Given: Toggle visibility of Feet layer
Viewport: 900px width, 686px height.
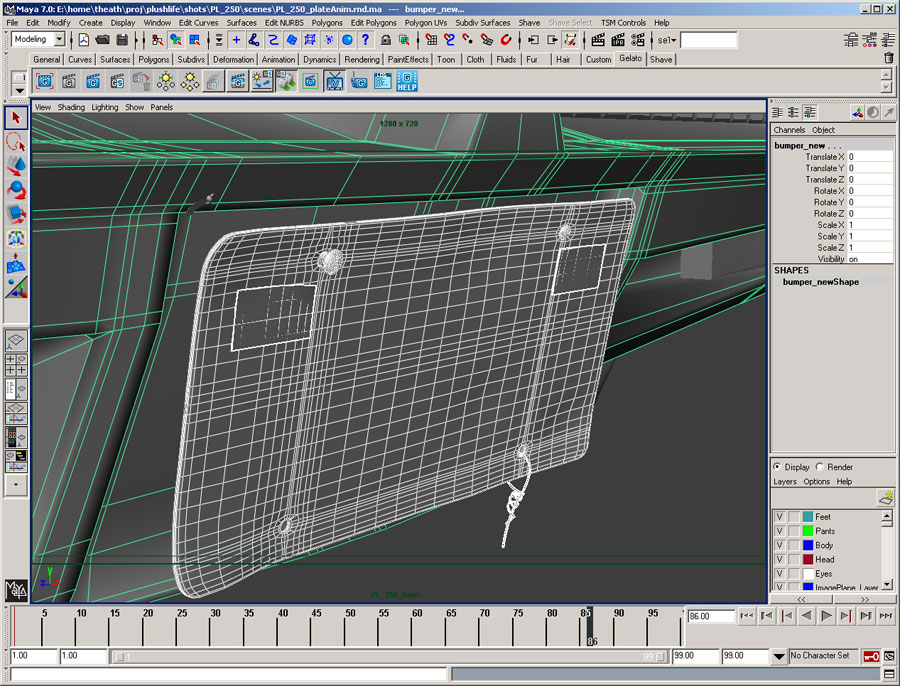Looking at the screenshot, I should point(779,517).
